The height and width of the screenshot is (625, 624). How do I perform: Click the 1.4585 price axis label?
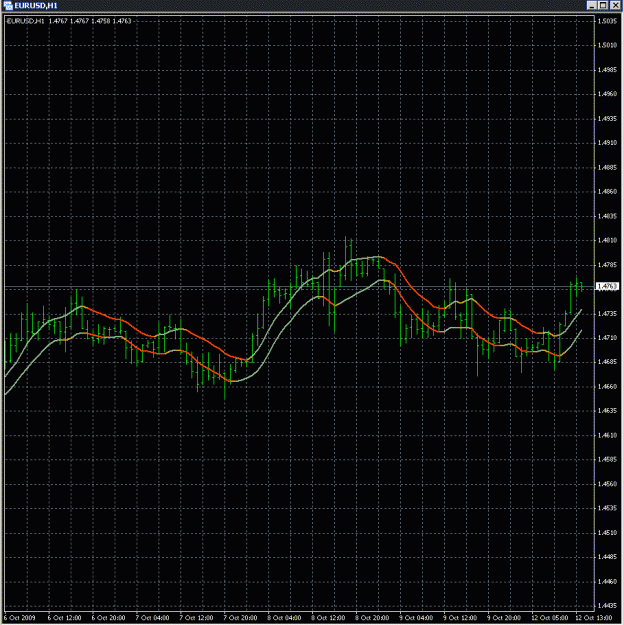point(607,460)
